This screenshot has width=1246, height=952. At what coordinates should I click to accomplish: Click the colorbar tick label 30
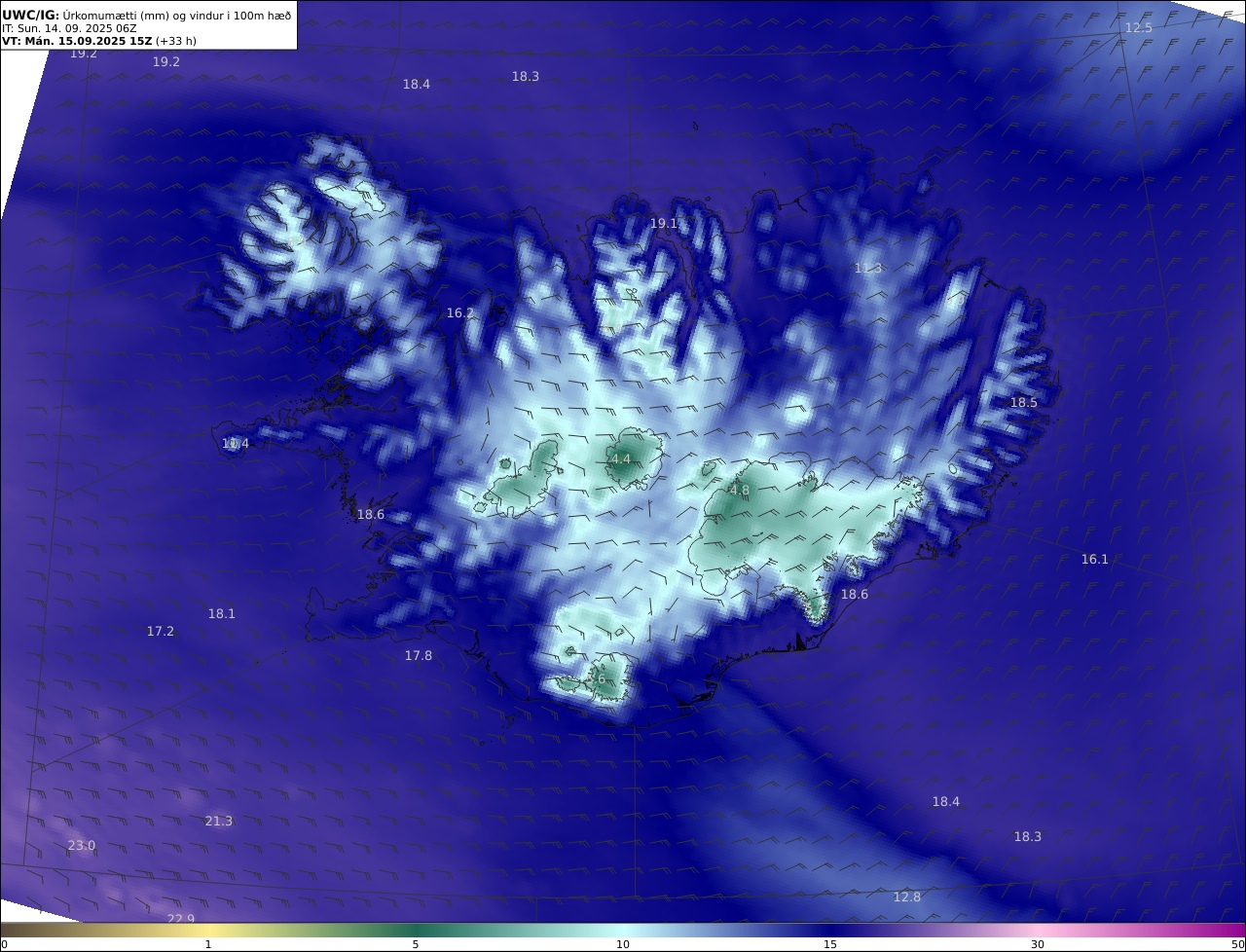tap(1038, 944)
